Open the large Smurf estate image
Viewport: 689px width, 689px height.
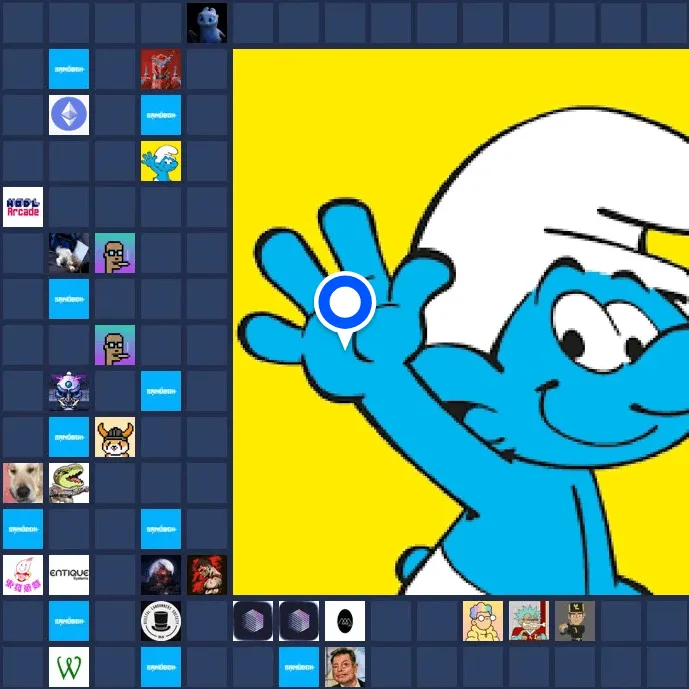coord(461,322)
